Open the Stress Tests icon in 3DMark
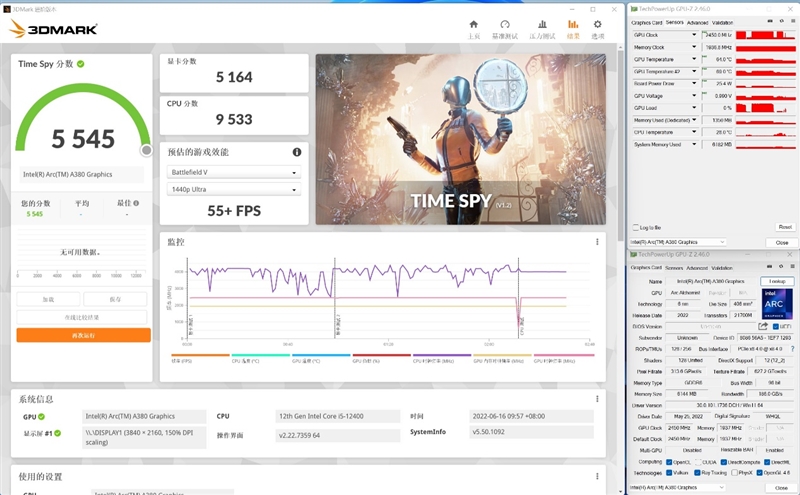The image size is (800, 495). click(541, 26)
